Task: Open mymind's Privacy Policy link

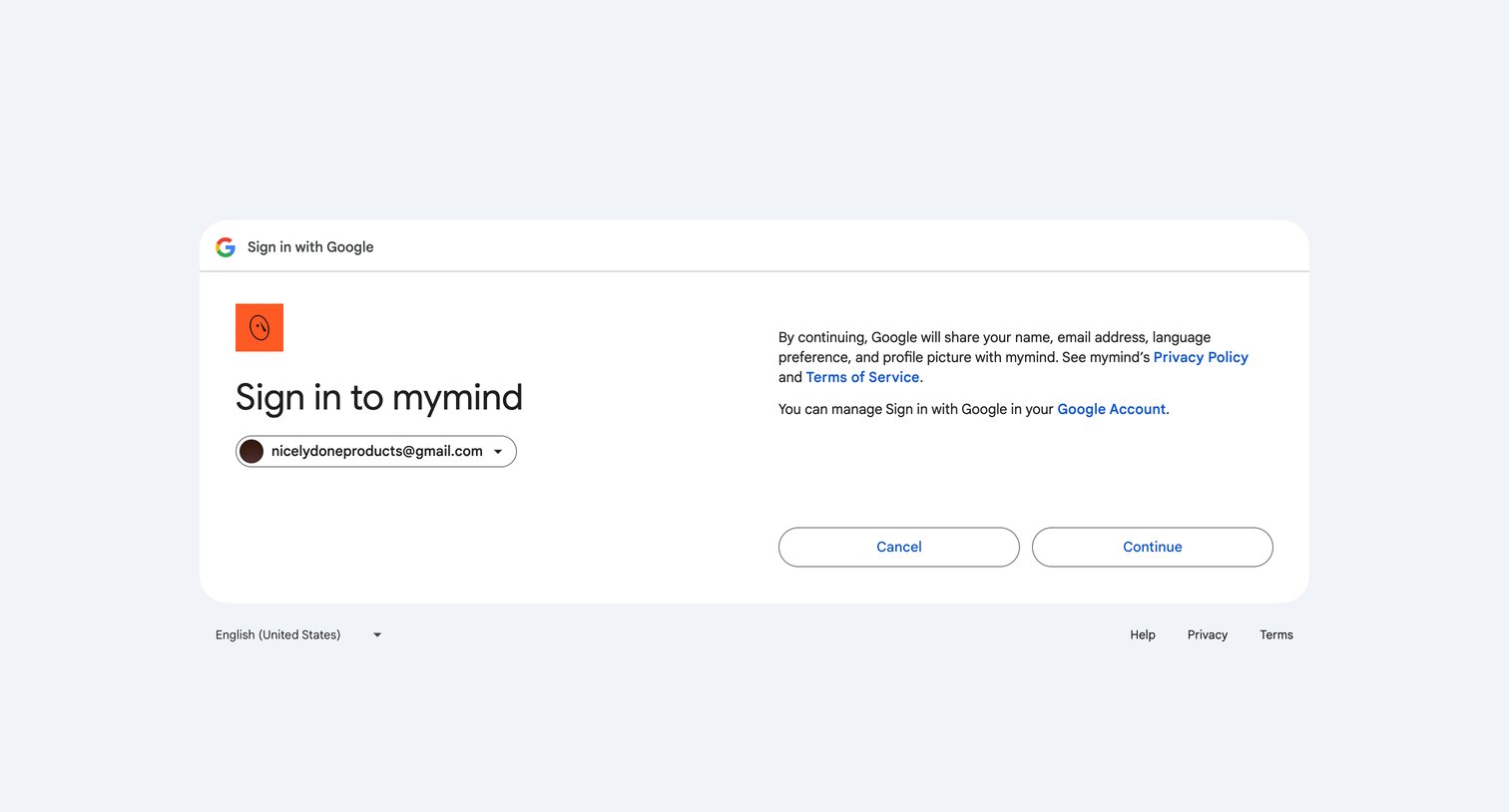Action: [x=1201, y=357]
